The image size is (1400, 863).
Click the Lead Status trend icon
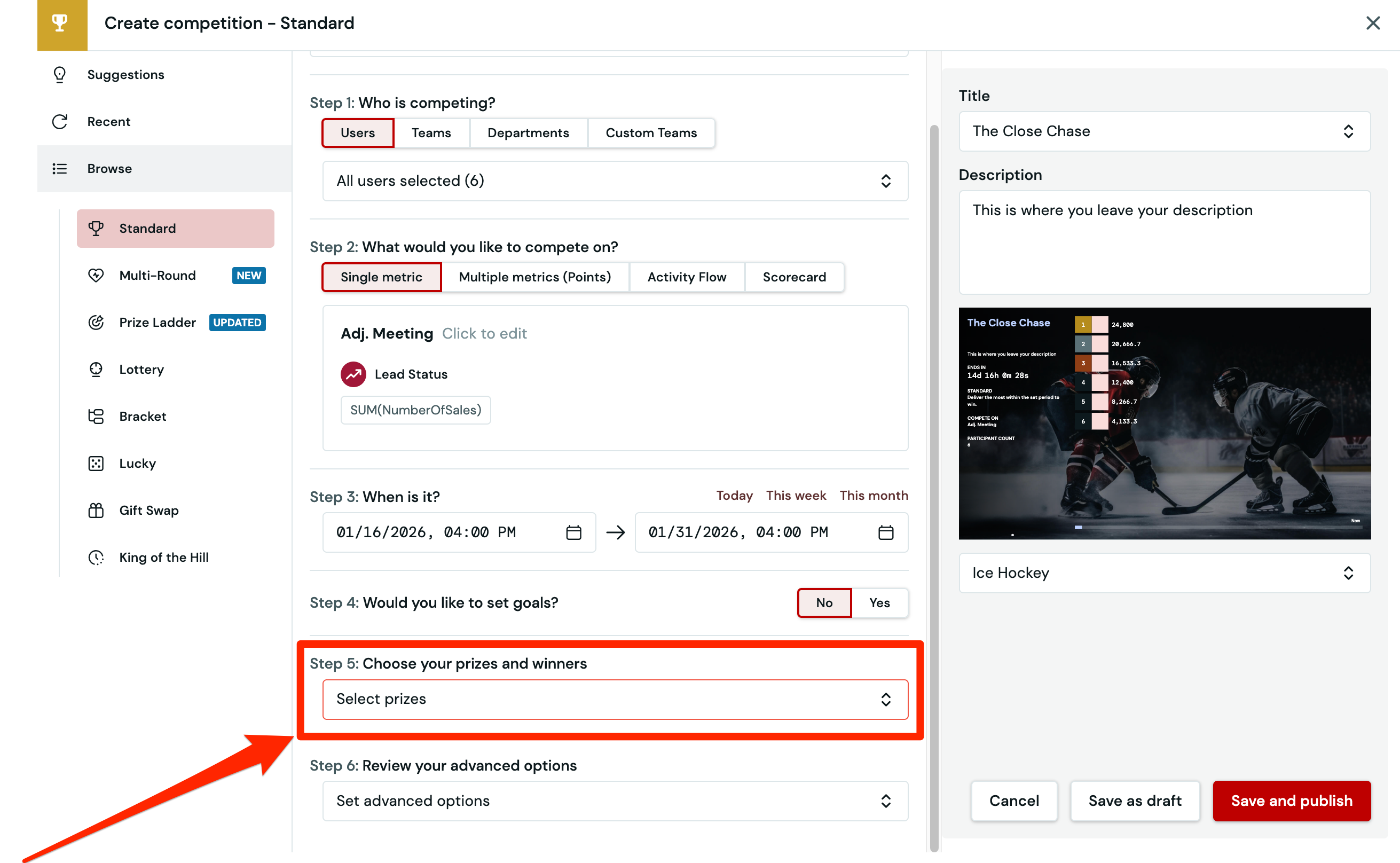[x=353, y=374]
